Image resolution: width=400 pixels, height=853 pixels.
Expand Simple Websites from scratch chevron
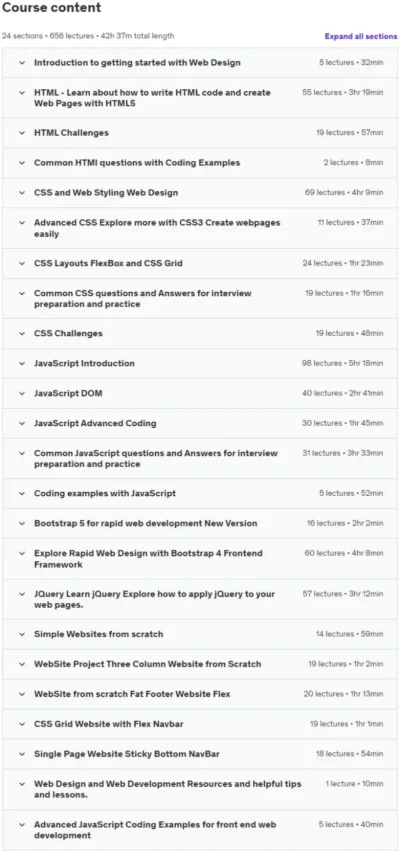22,634
